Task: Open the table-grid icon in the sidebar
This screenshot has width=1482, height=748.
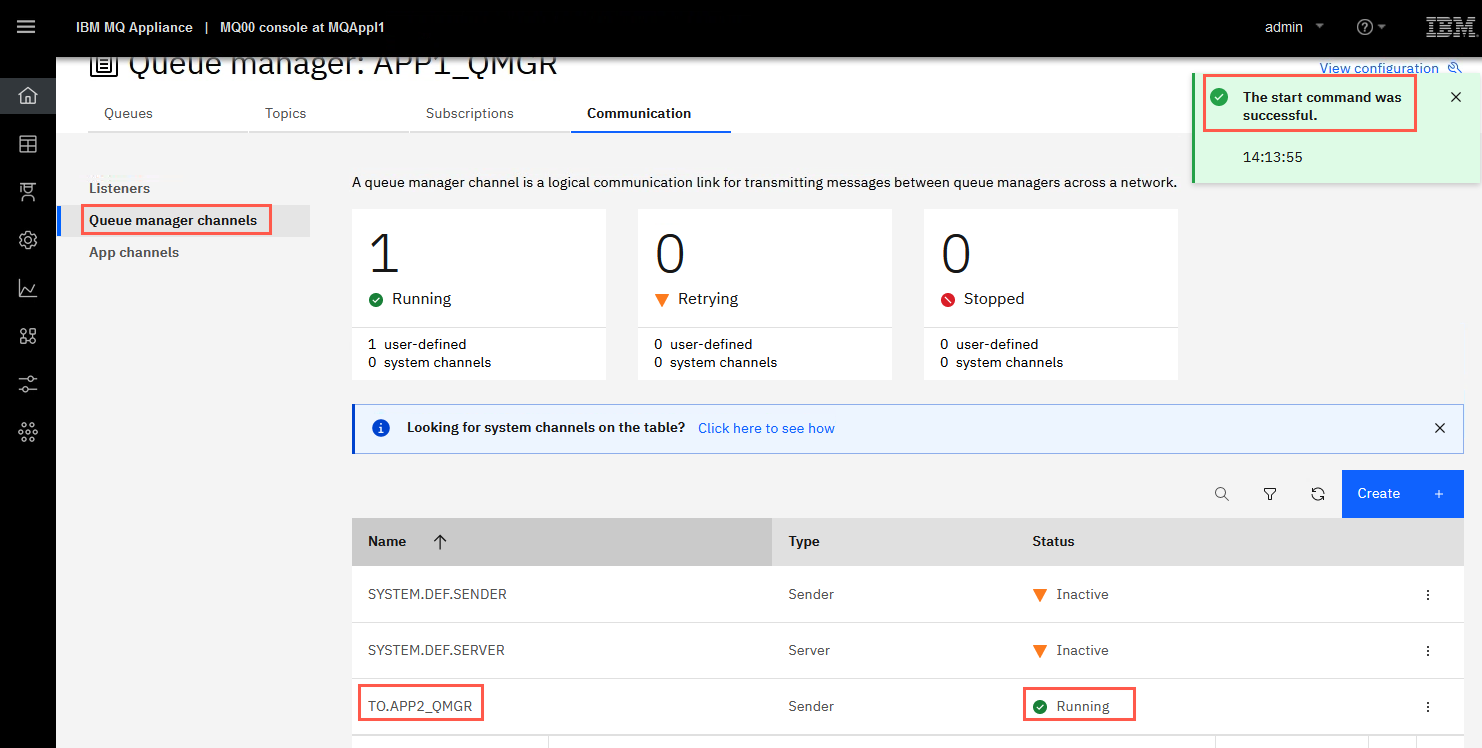Action: pyautogui.click(x=28, y=144)
